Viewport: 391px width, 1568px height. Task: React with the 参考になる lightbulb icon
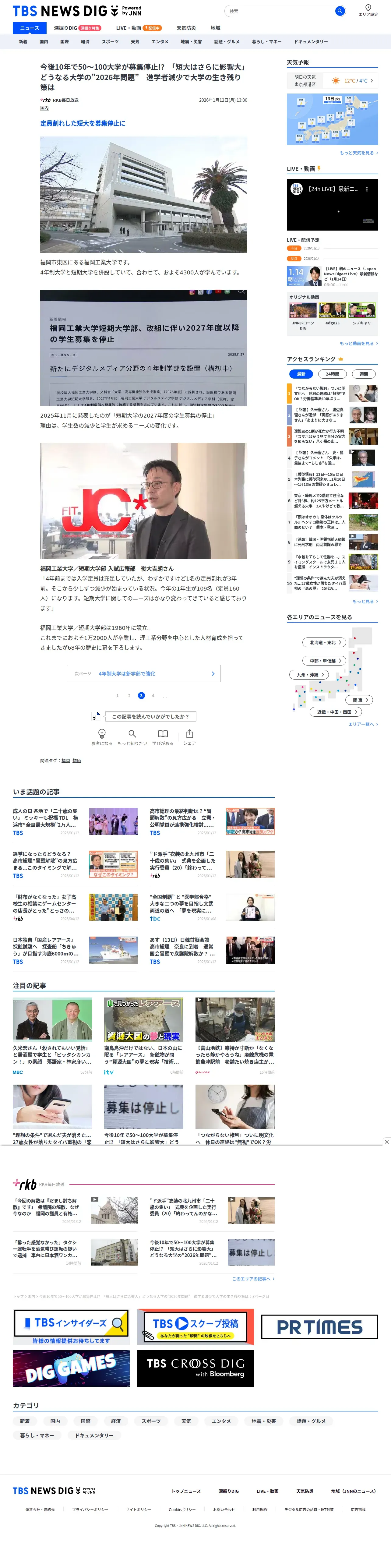coord(102,733)
